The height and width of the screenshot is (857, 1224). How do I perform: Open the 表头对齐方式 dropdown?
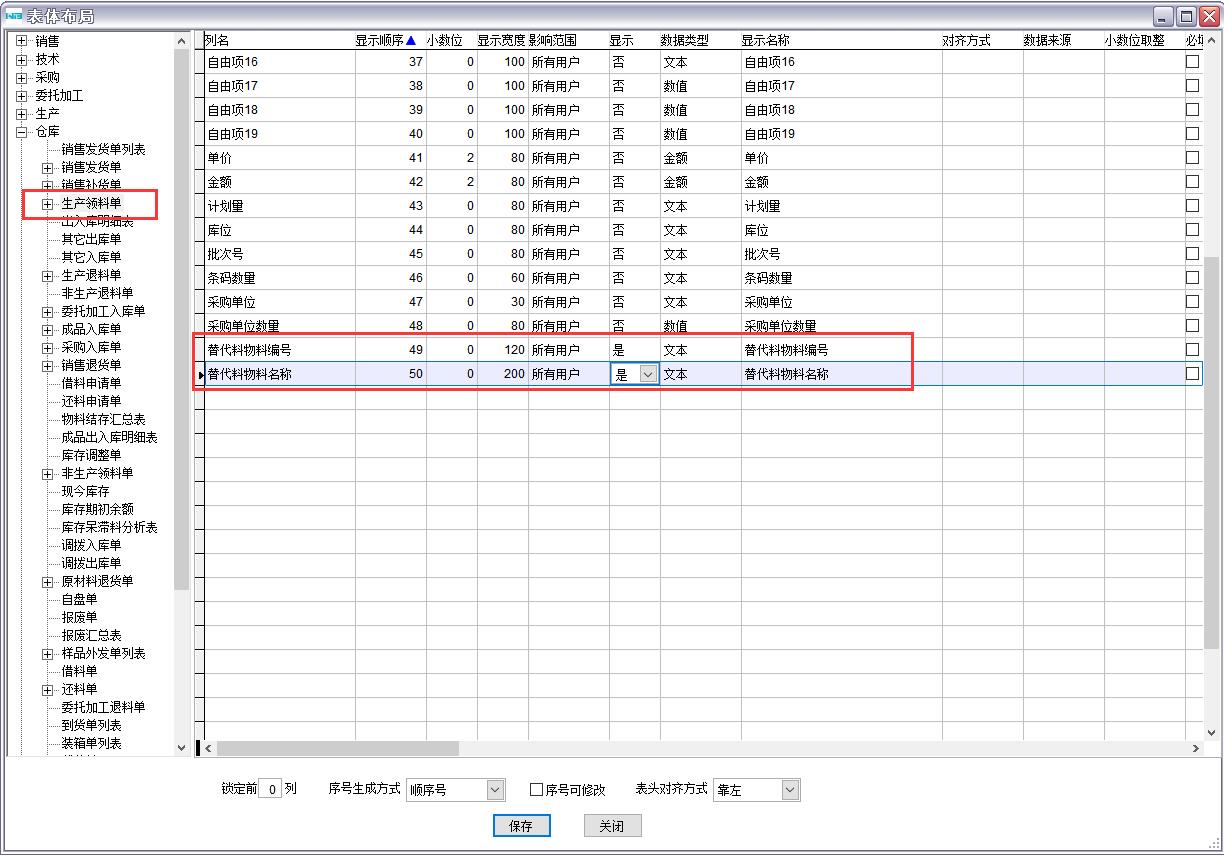click(790, 790)
